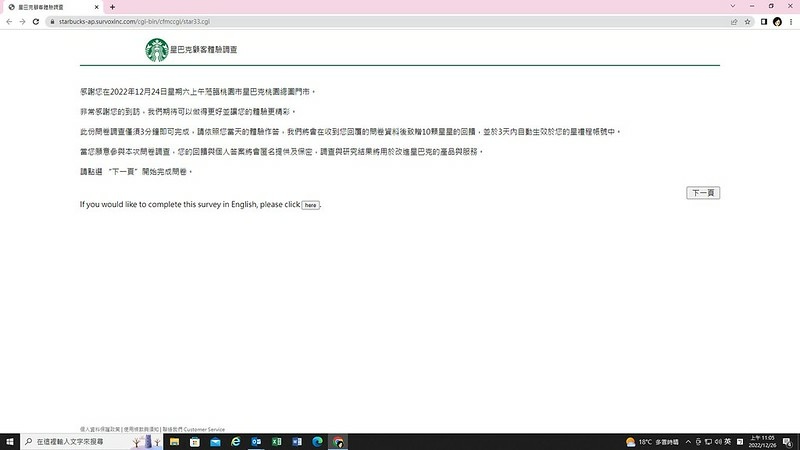
Task: Open the taskbar clock and date
Action: coord(762,442)
